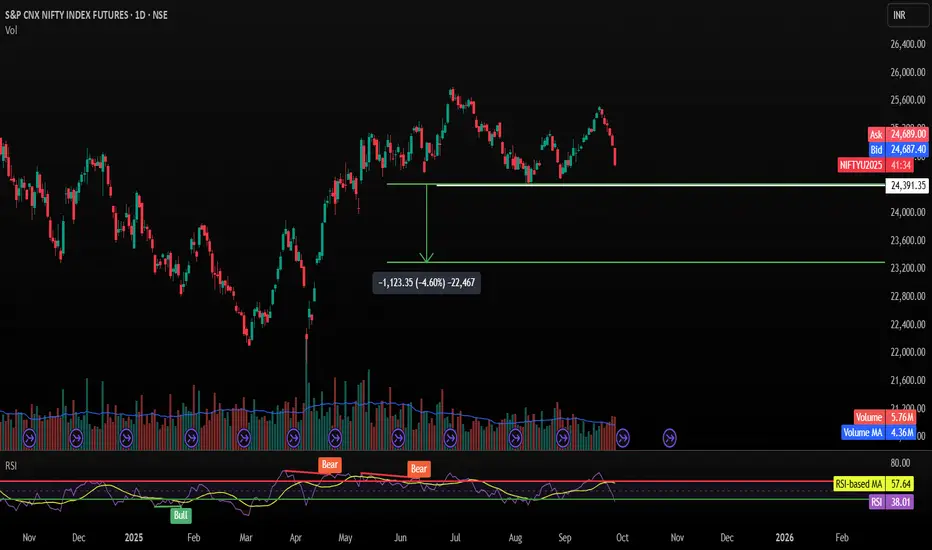Click the 22,400.00 price axis value
932x550 pixels.
pos(908,324)
